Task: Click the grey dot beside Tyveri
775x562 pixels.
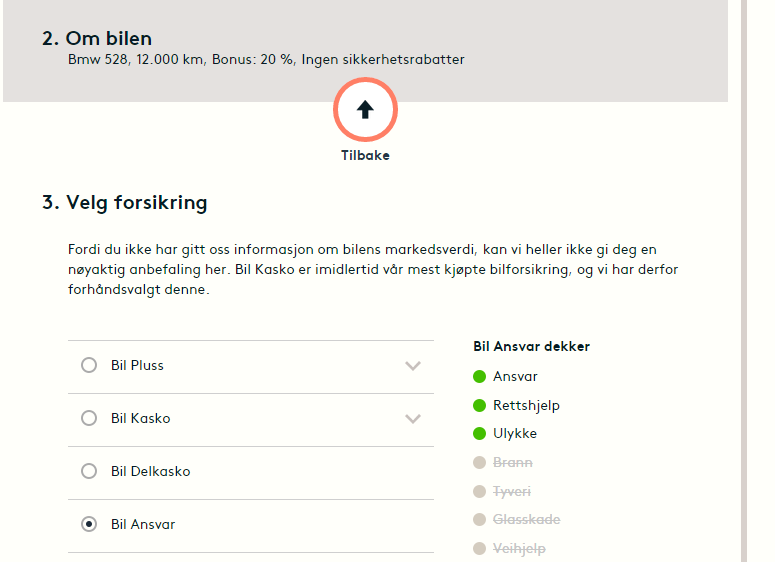Action: 479,491
